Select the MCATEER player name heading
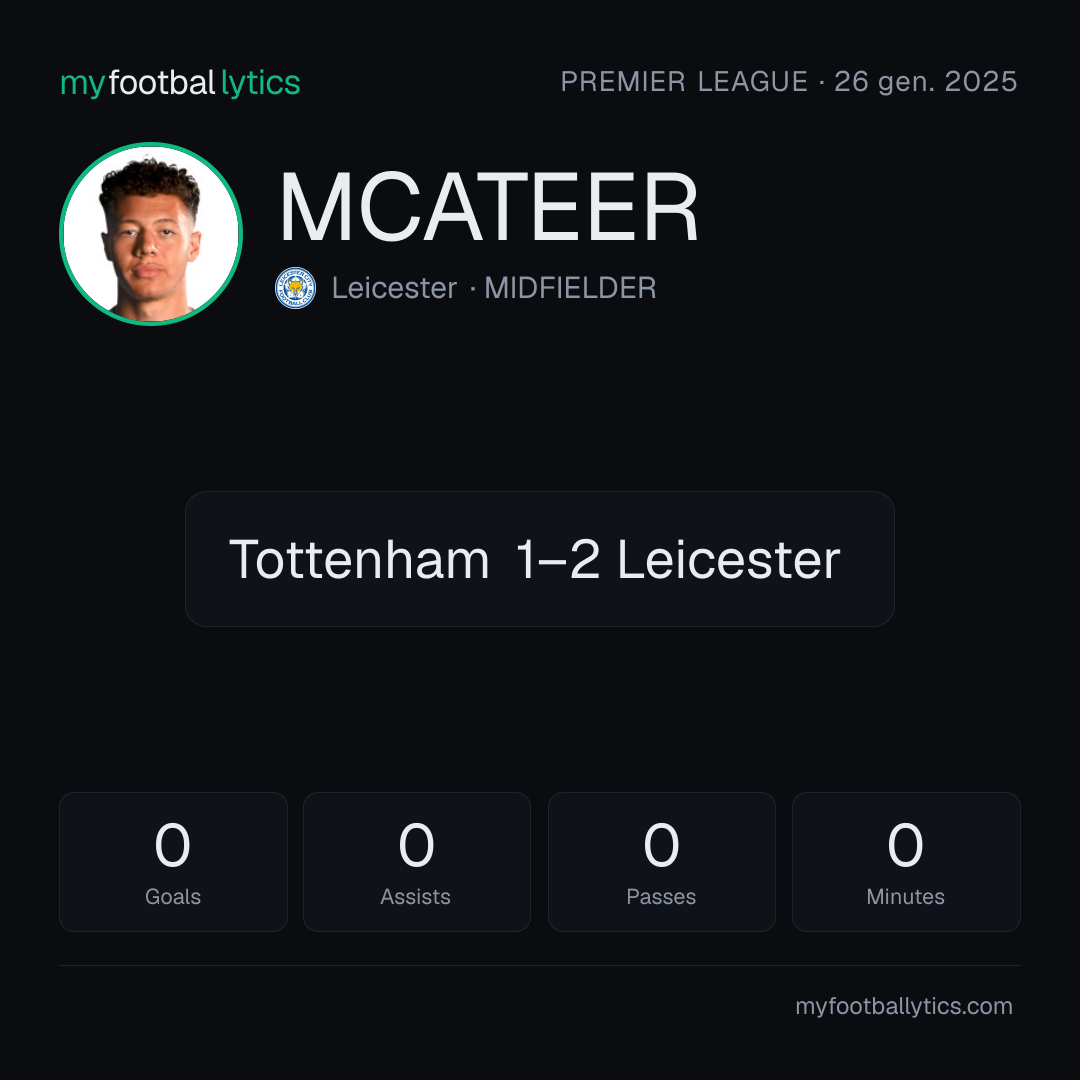This screenshot has width=1080, height=1080. (x=488, y=207)
